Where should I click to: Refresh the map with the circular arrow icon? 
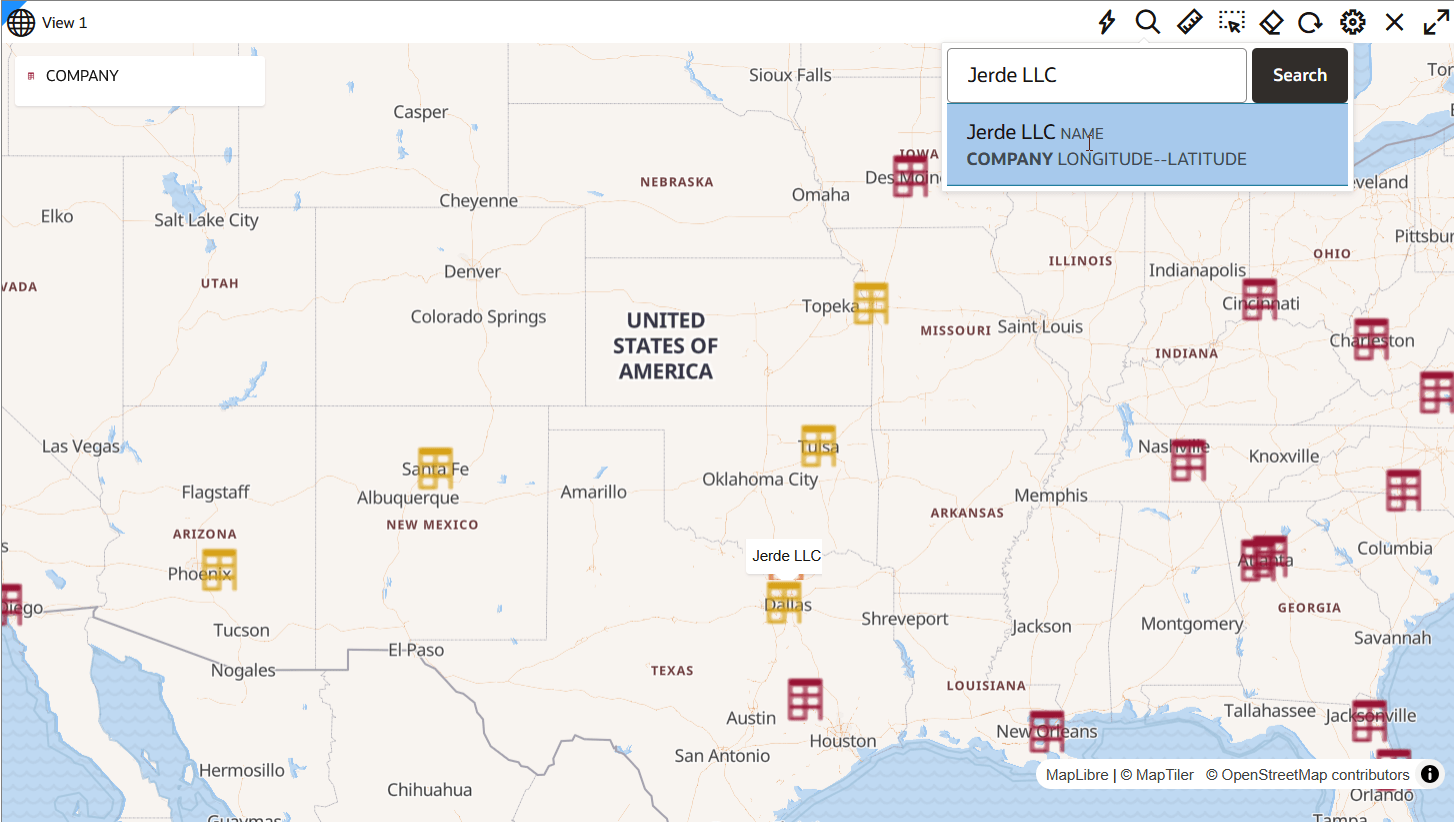point(1310,22)
